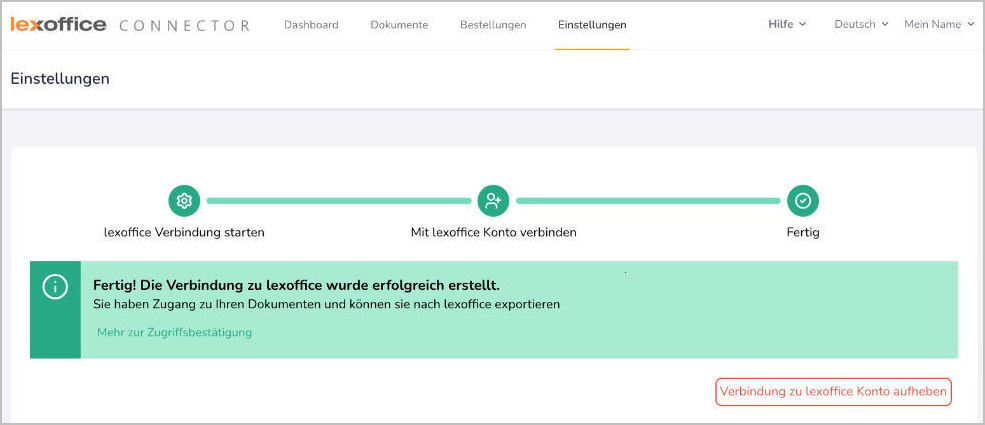Click the 'Fertig' step label

[803, 232]
